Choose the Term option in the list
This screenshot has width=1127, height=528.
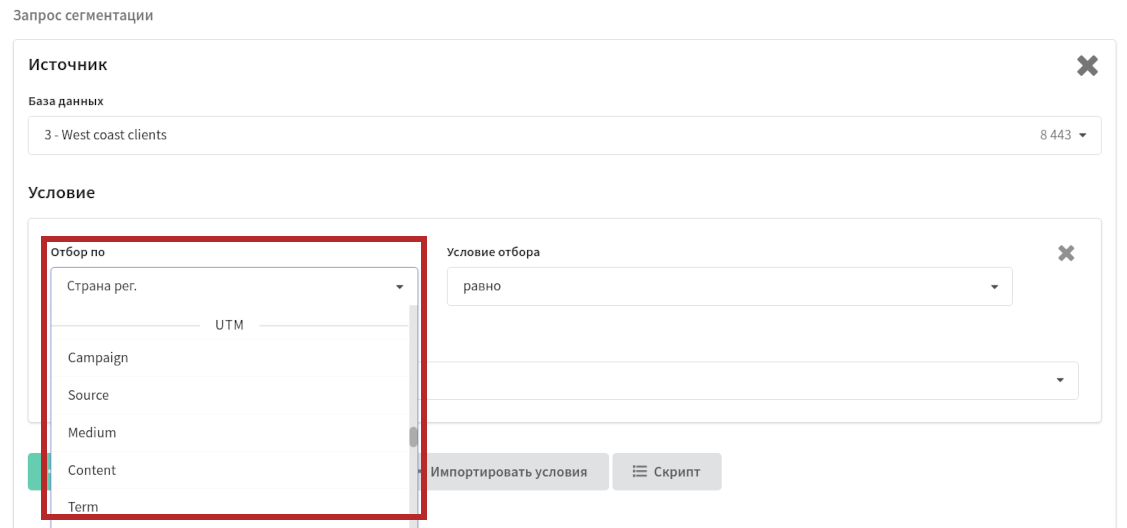tap(230, 506)
